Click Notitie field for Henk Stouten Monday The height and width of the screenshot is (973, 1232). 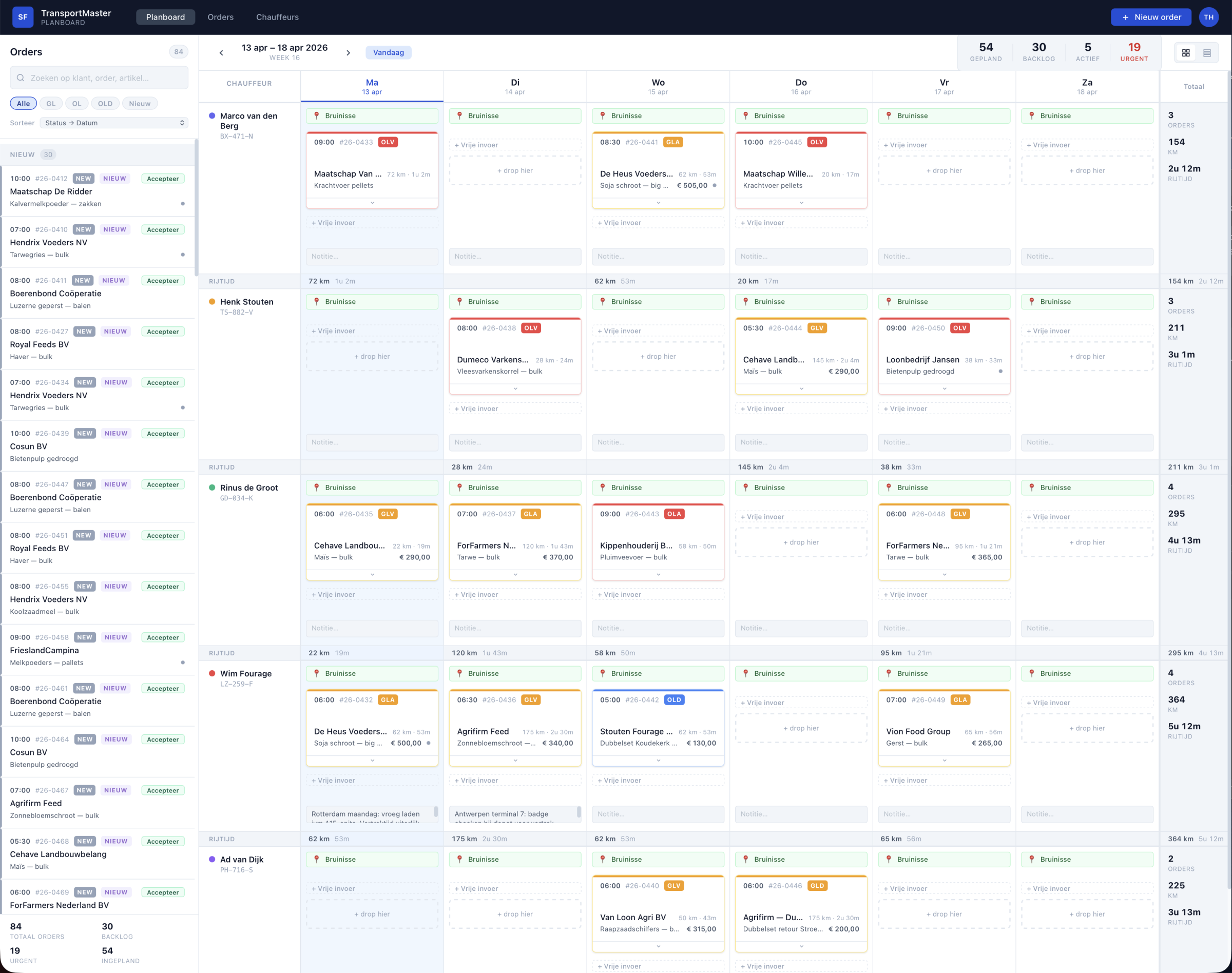pos(372,442)
